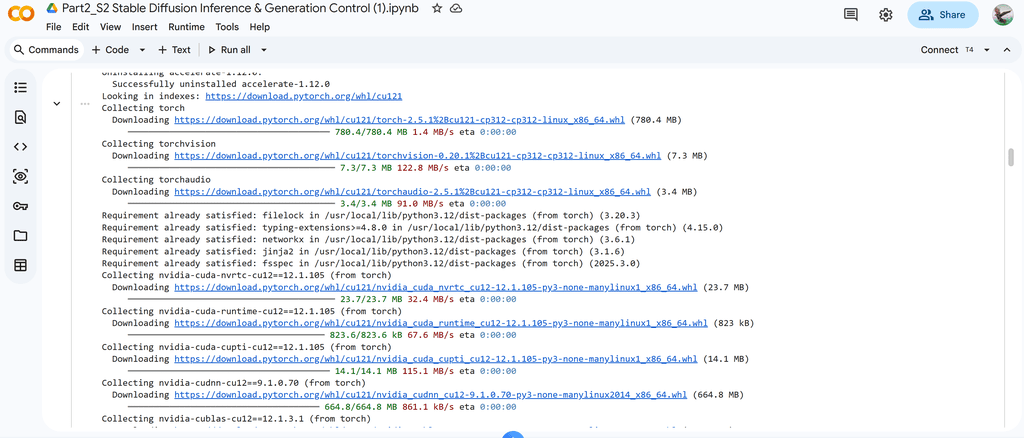Click the Share button
Image resolution: width=1024 pixels, height=438 pixels.
pyautogui.click(x=942, y=14)
